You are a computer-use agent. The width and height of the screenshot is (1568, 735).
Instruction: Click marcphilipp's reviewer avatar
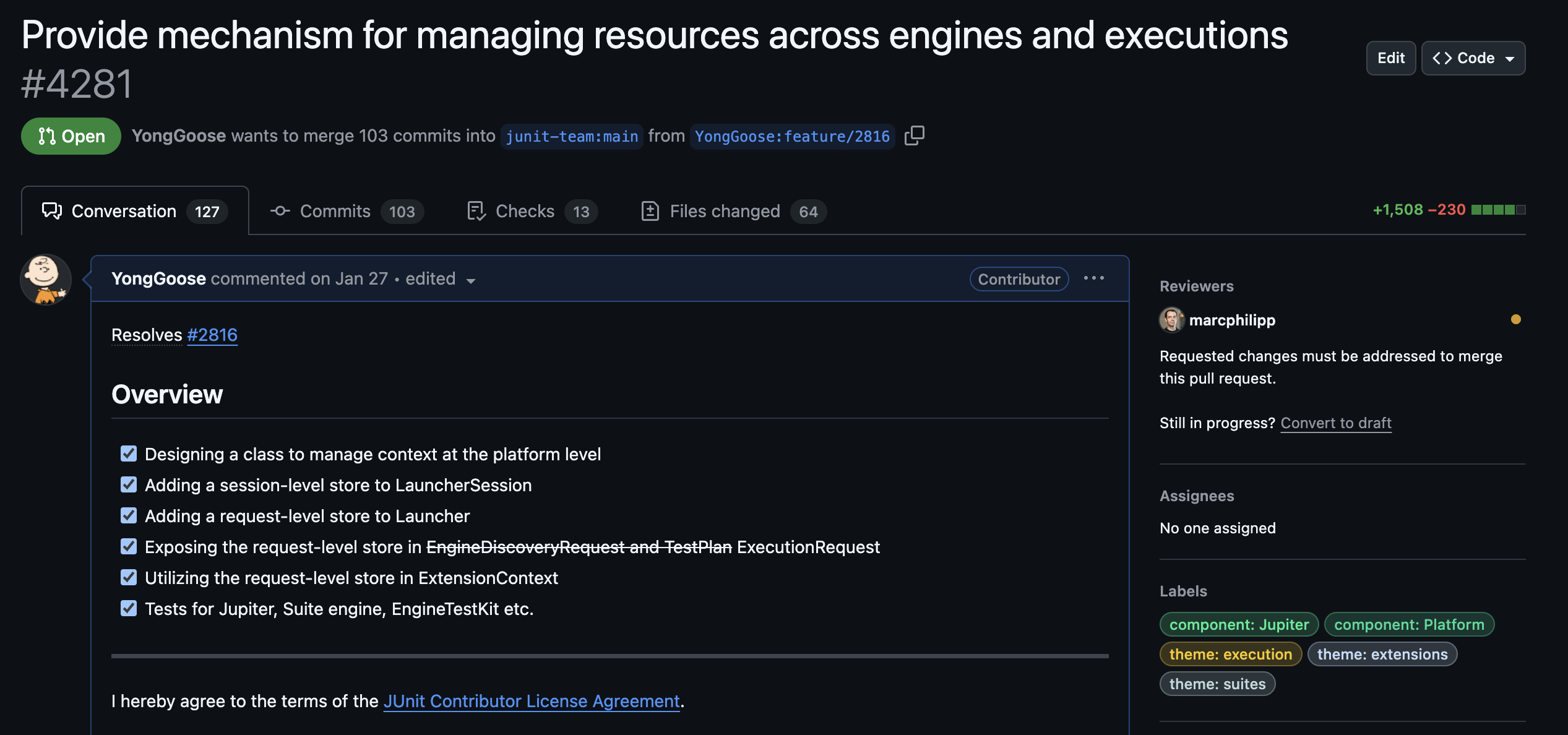coord(1171,320)
